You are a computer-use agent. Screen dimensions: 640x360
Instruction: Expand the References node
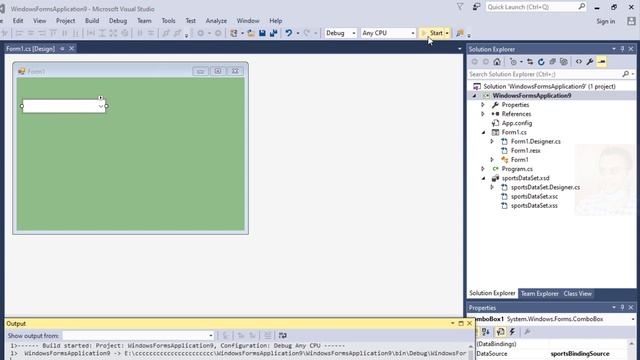tap(483, 114)
